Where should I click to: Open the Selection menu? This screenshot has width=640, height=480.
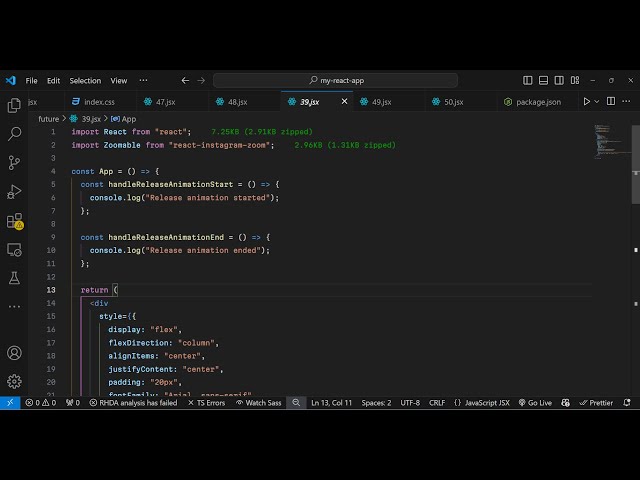(85, 80)
